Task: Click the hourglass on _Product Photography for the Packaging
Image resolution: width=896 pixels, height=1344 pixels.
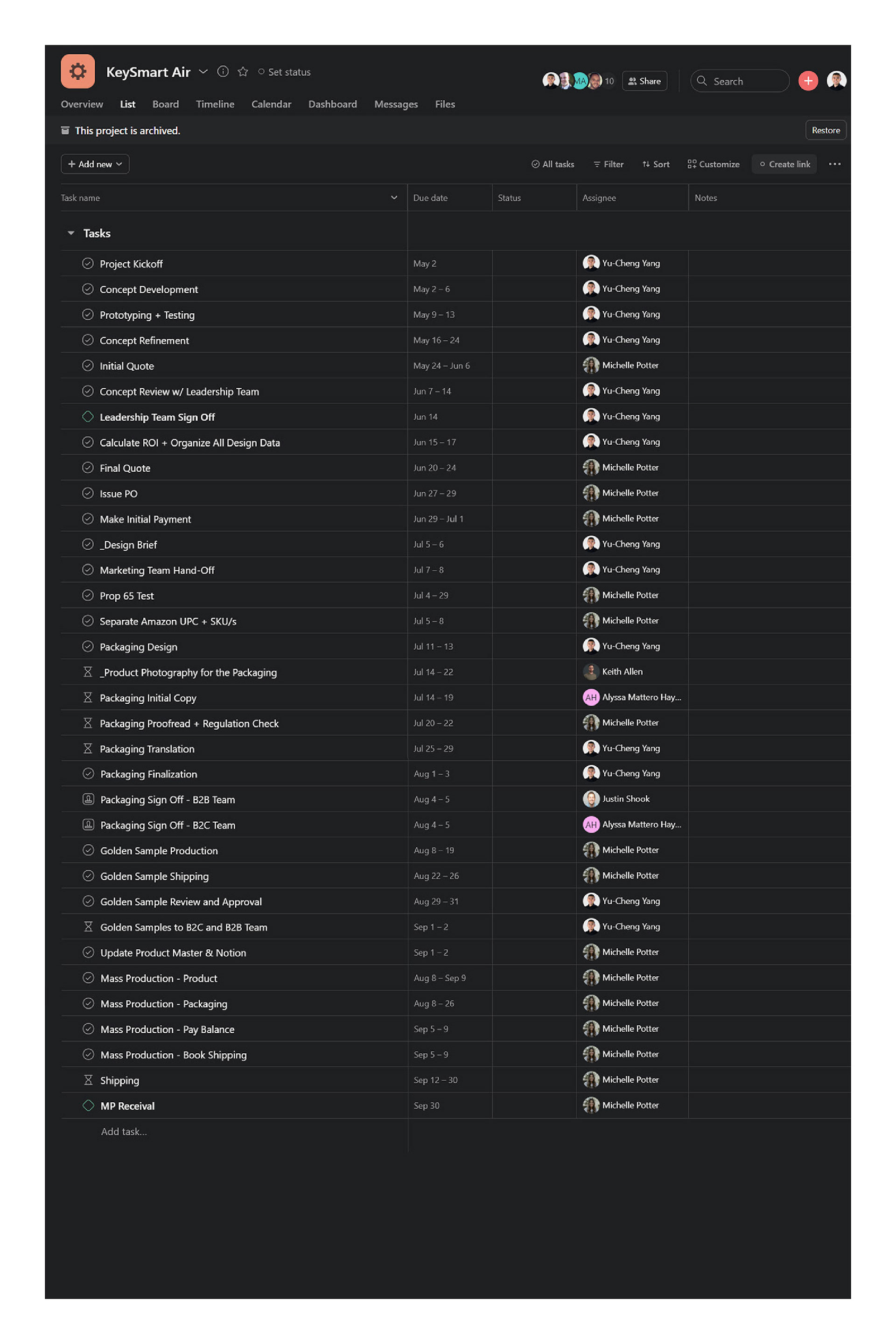Action: tap(88, 672)
